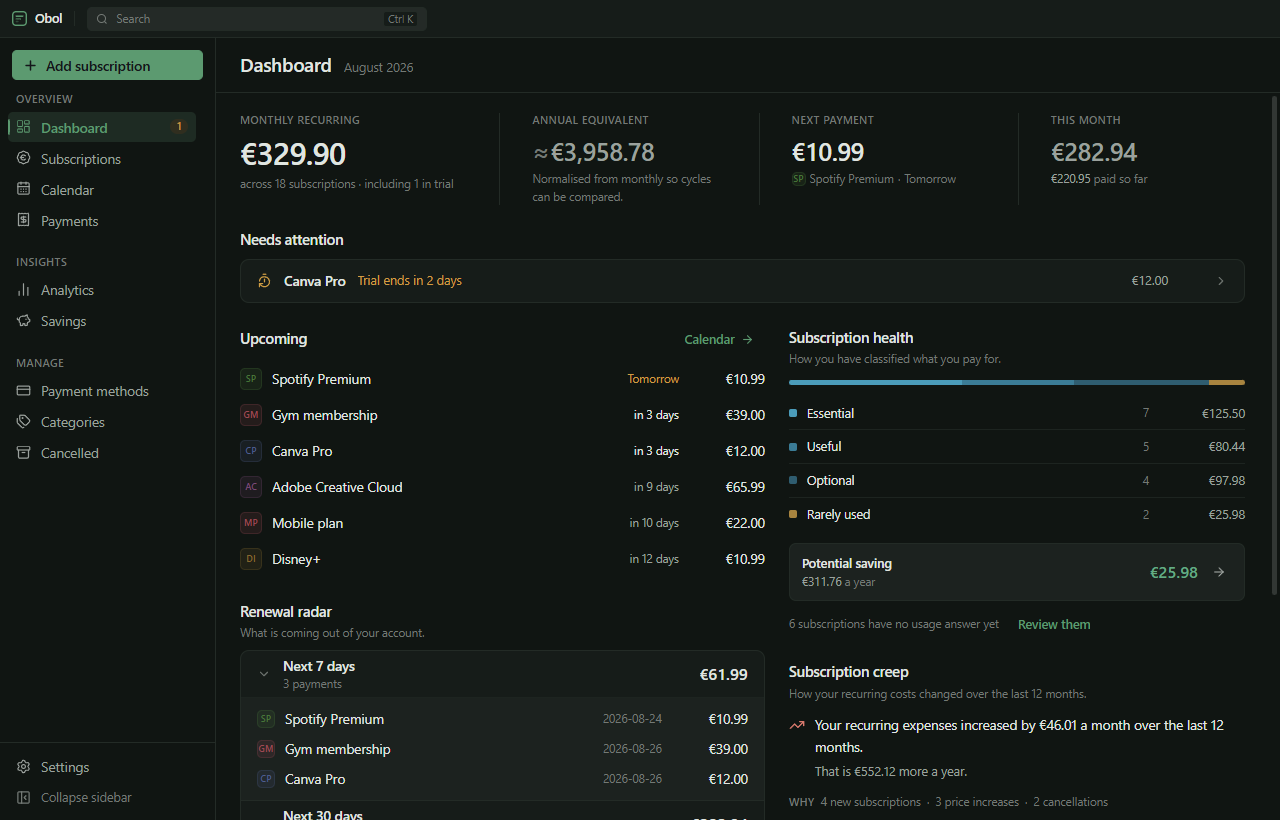1280x820 pixels.
Task: Click the SP badge beside Next payment
Action: pos(798,179)
